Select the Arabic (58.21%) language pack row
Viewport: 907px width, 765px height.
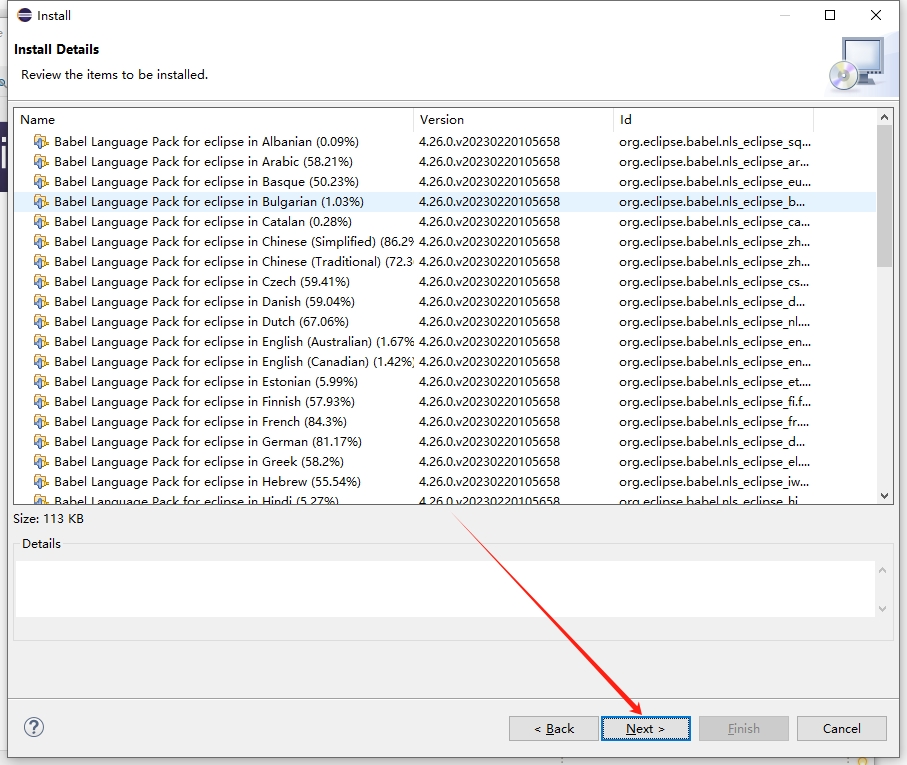[445, 162]
